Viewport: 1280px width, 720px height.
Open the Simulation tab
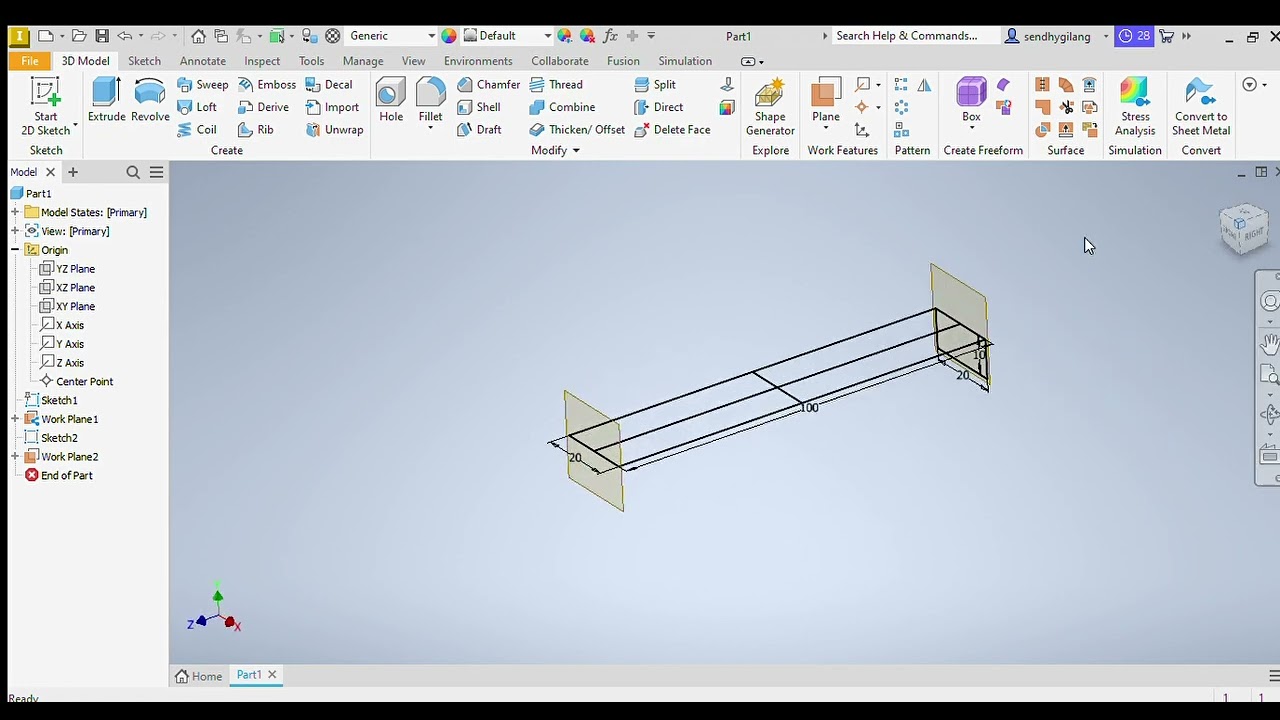point(685,61)
